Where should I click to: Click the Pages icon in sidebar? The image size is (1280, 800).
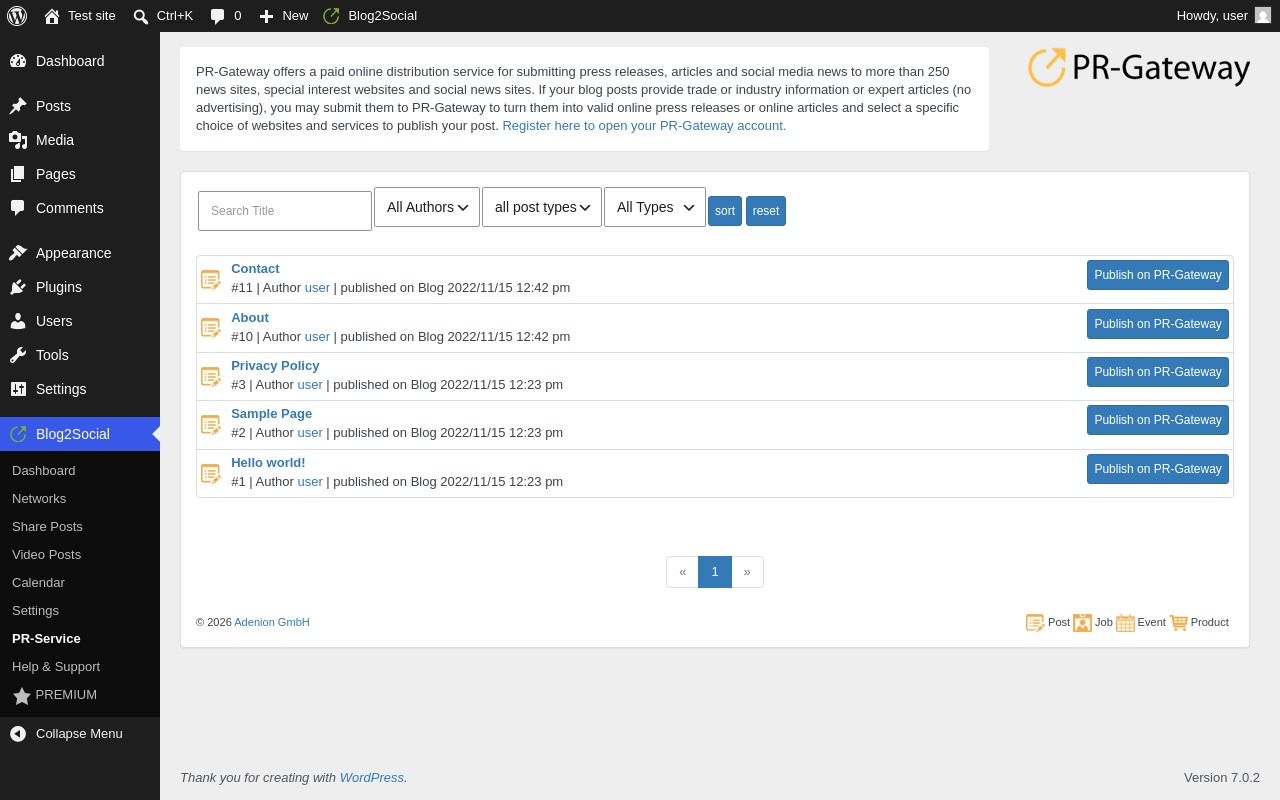pos(18,174)
